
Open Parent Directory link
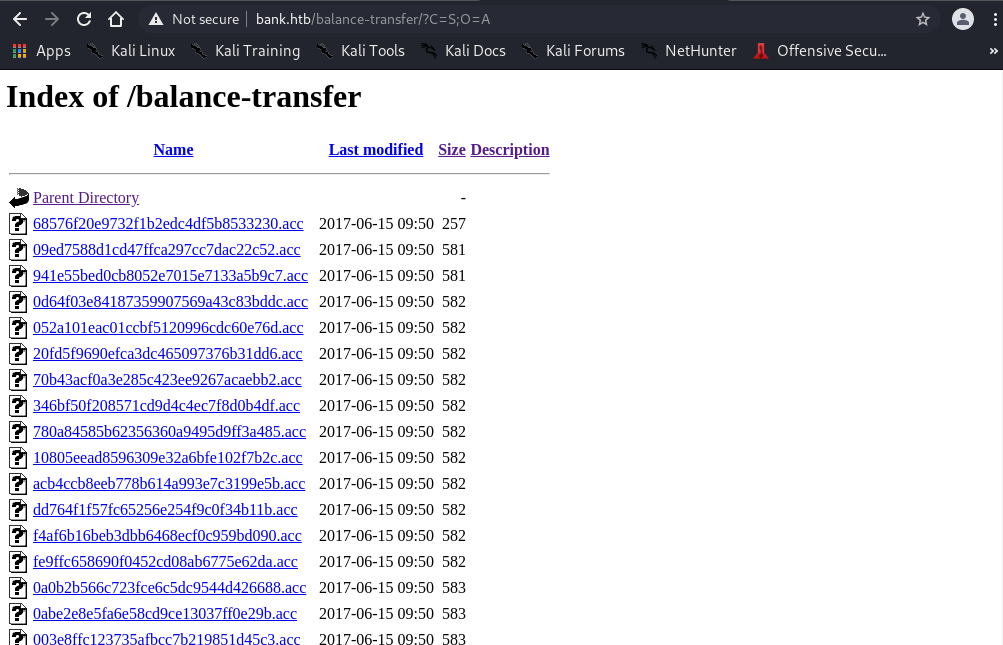pos(86,198)
